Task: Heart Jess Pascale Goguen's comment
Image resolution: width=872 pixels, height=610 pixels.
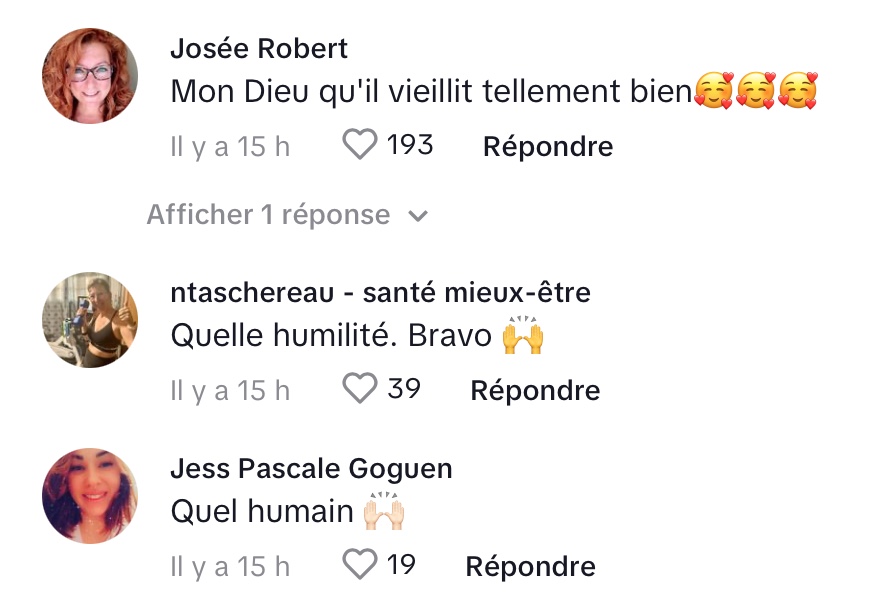Action: click(x=360, y=566)
